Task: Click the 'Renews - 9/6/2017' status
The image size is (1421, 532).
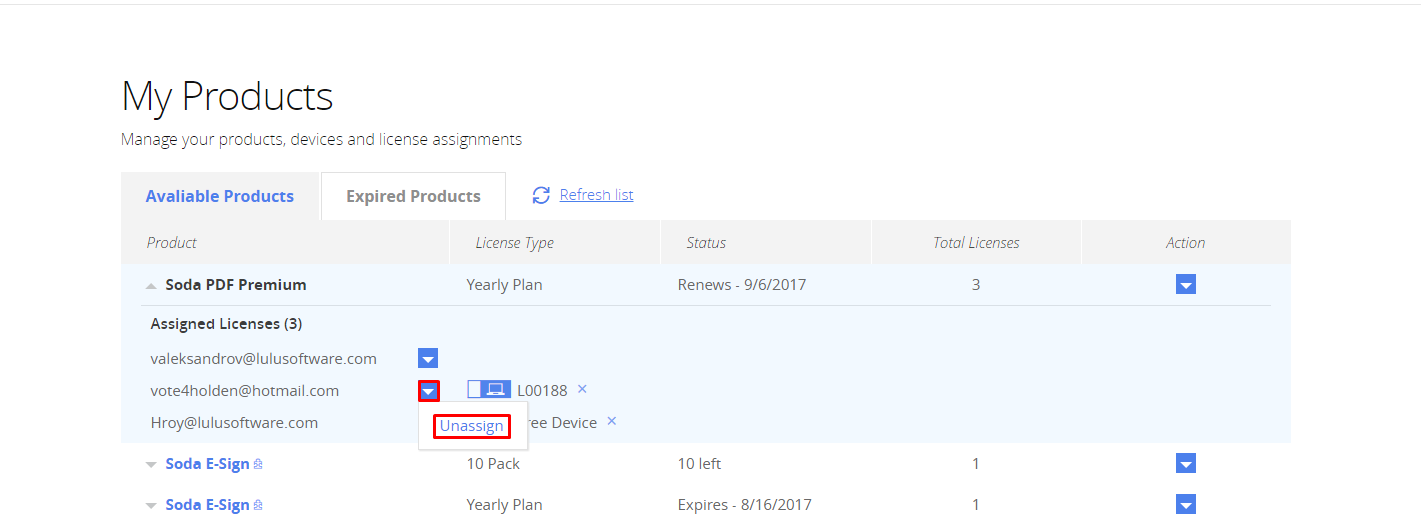Action: click(742, 285)
